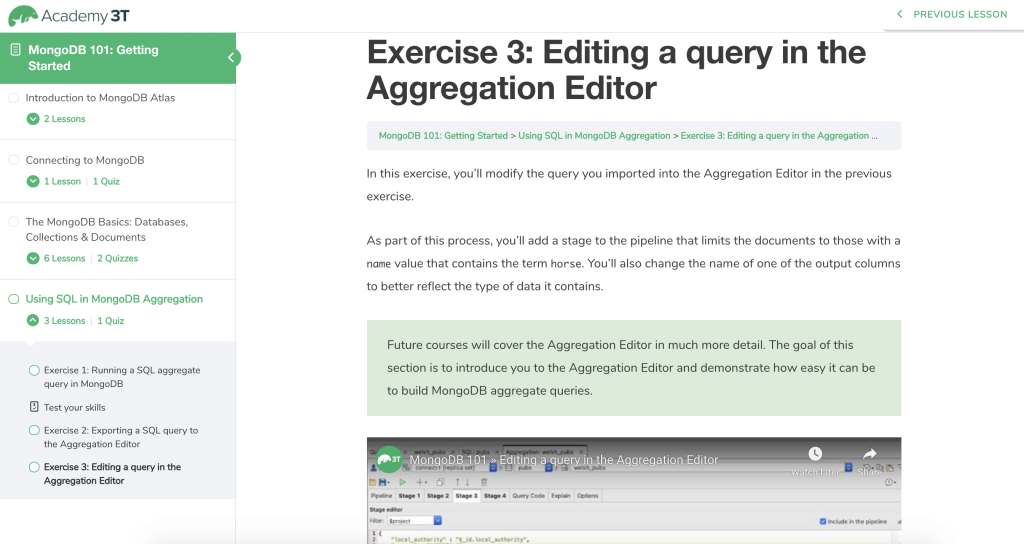Click the inline code word 'name'
Viewport: 1024px width, 544px height.
click(379, 264)
